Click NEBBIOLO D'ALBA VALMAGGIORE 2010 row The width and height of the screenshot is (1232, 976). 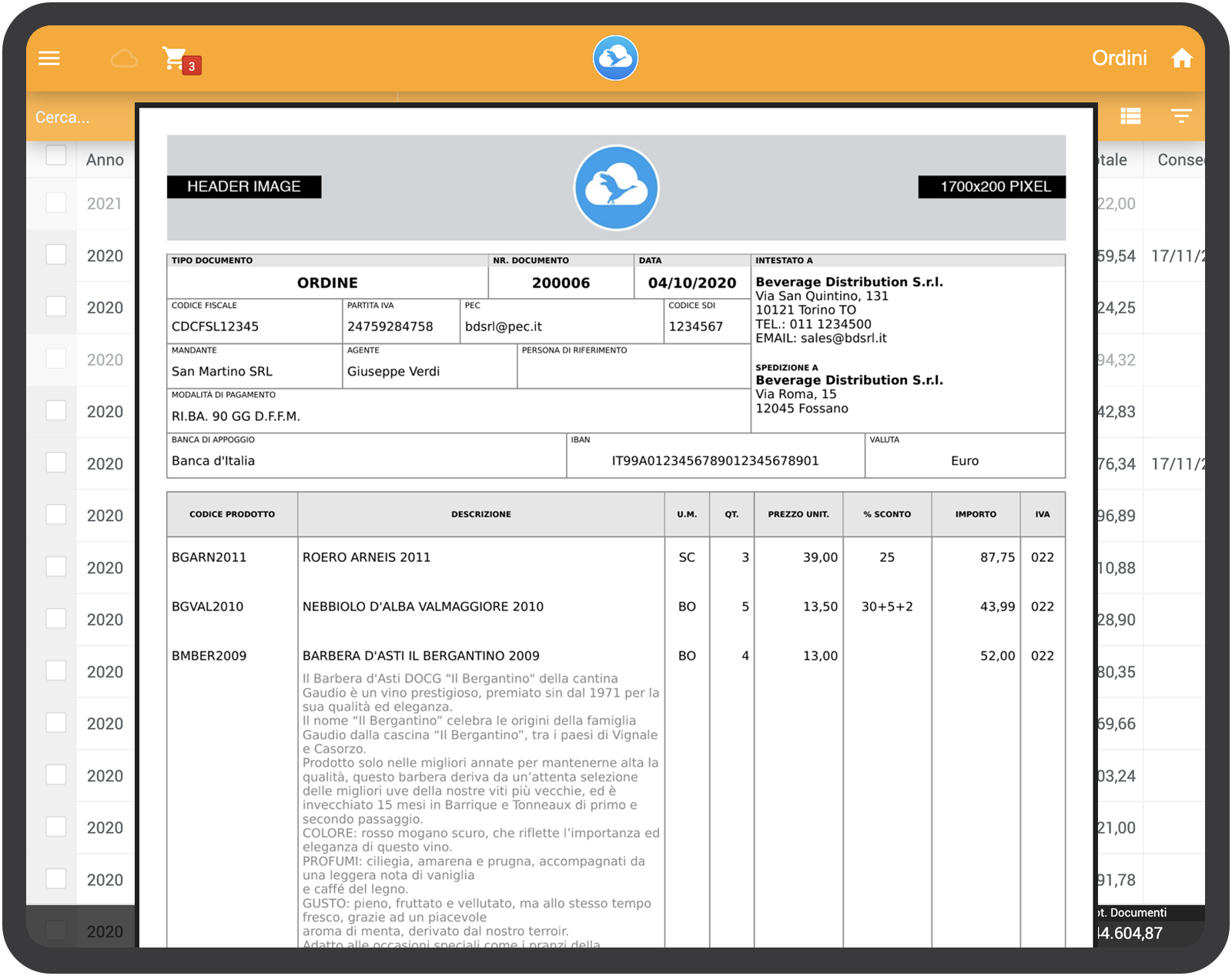pos(423,607)
